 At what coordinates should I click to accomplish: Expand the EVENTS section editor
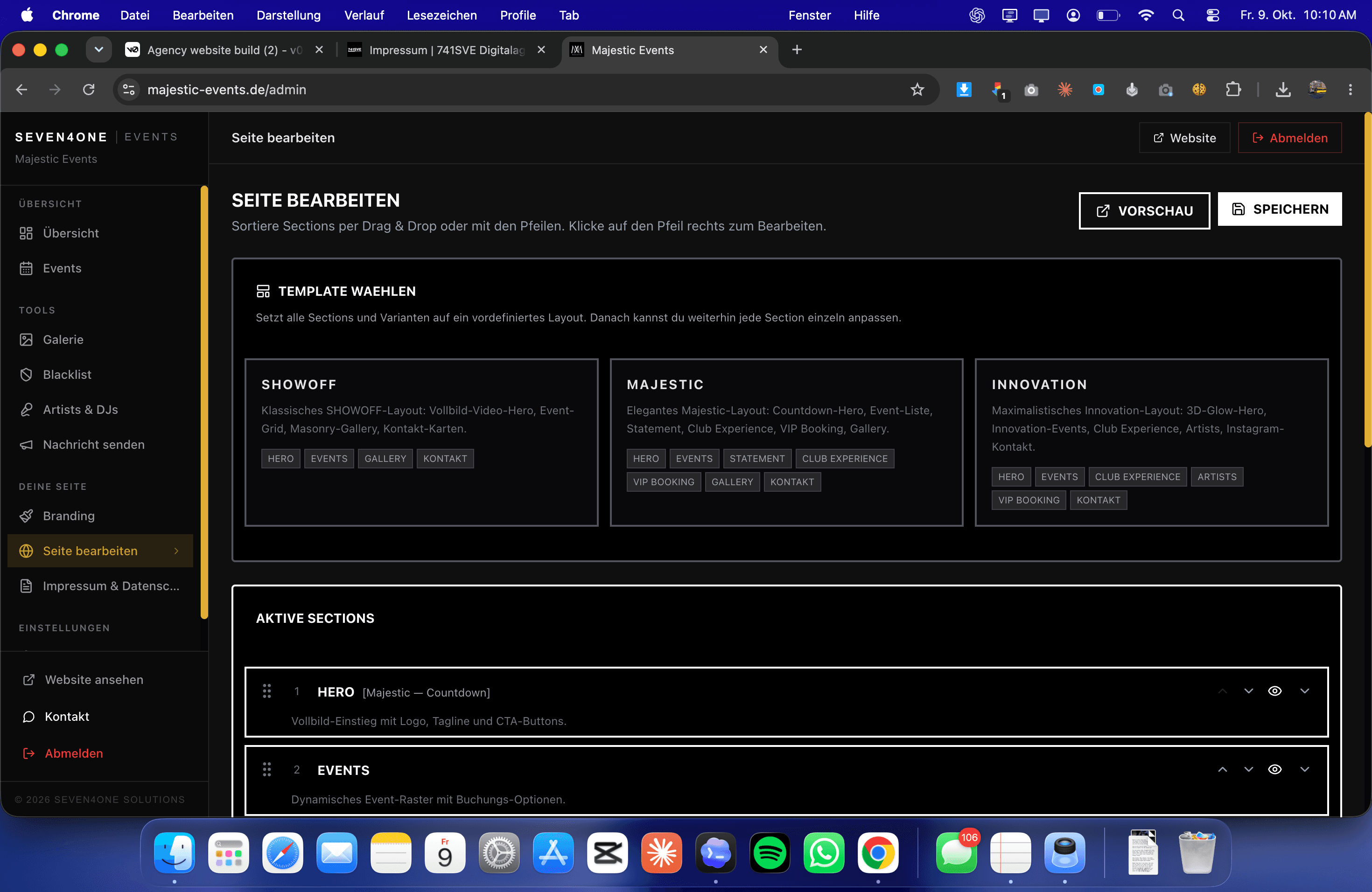(x=1304, y=769)
